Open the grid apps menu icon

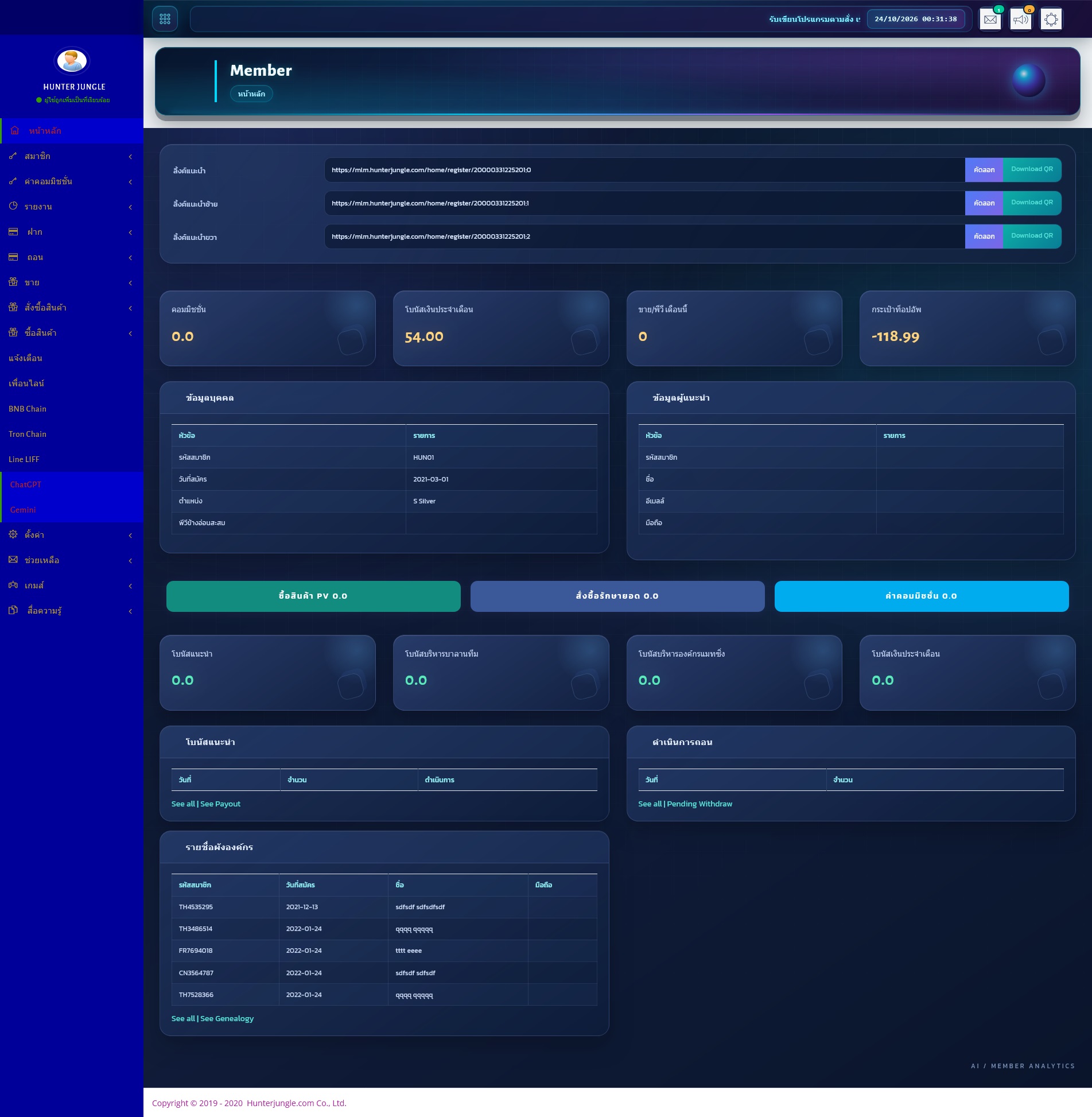pos(165,19)
